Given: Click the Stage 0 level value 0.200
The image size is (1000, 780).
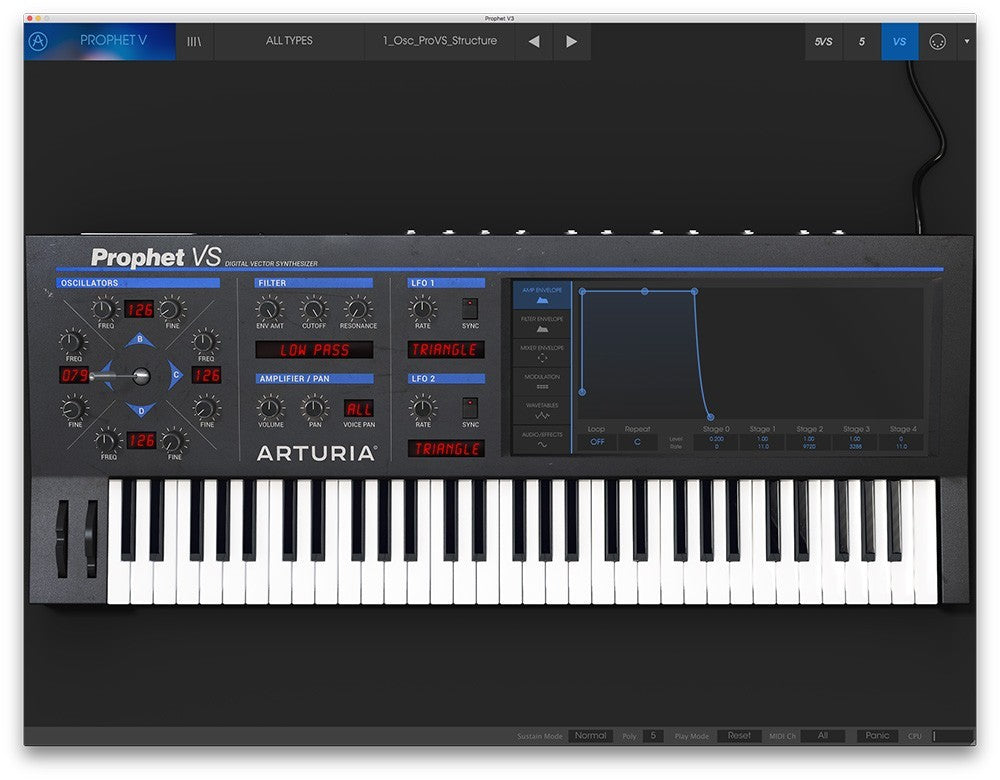Looking at the screenshot, I should click(x=716, y=439).
